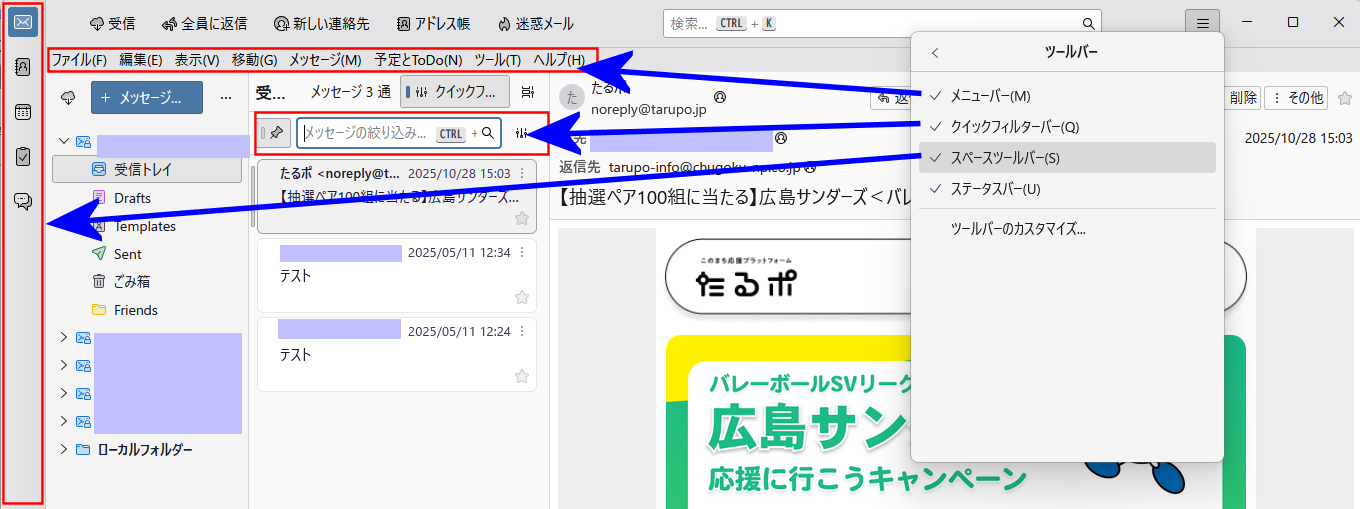Open the Tasks space icon
The height and width of the screenshot is (509, 1360).
click(x=23, y=157)
